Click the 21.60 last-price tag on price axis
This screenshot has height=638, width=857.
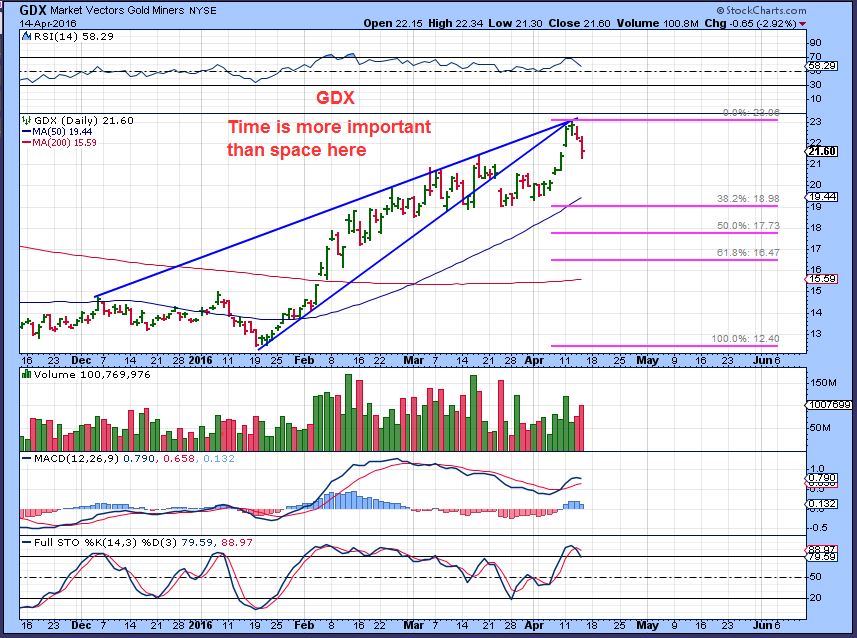(823, 151)
